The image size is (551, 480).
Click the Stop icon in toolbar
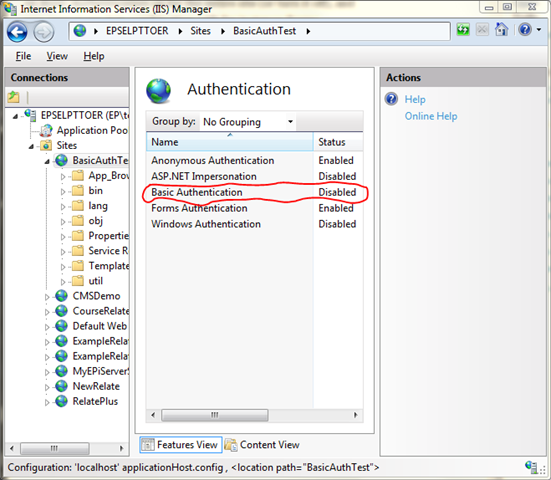tap(482, 30)
